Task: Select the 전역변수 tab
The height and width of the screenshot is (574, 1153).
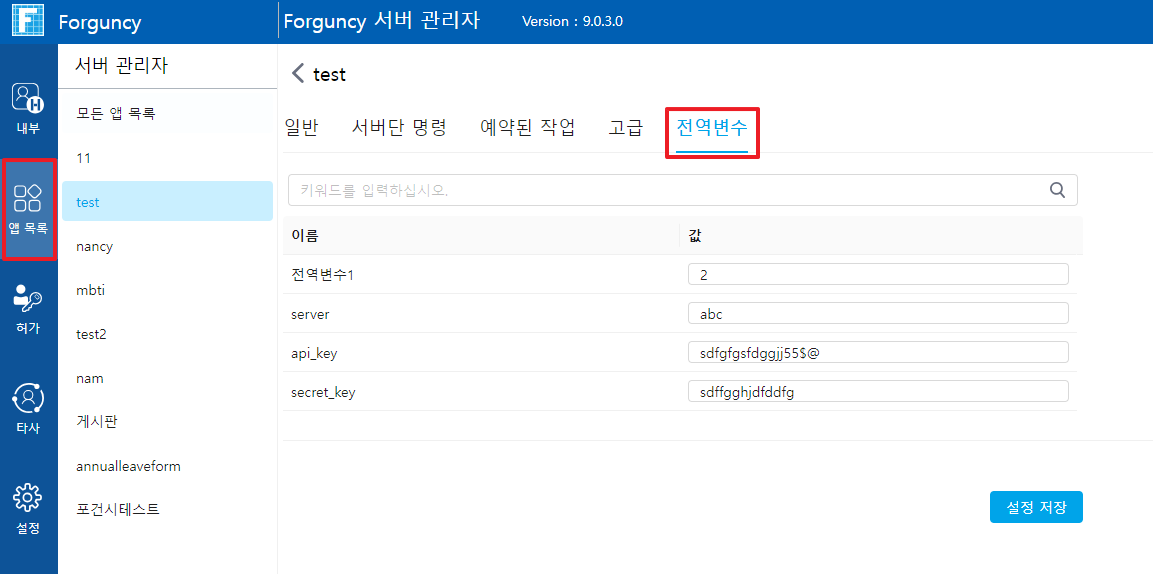Action: (x=712, y=129)
